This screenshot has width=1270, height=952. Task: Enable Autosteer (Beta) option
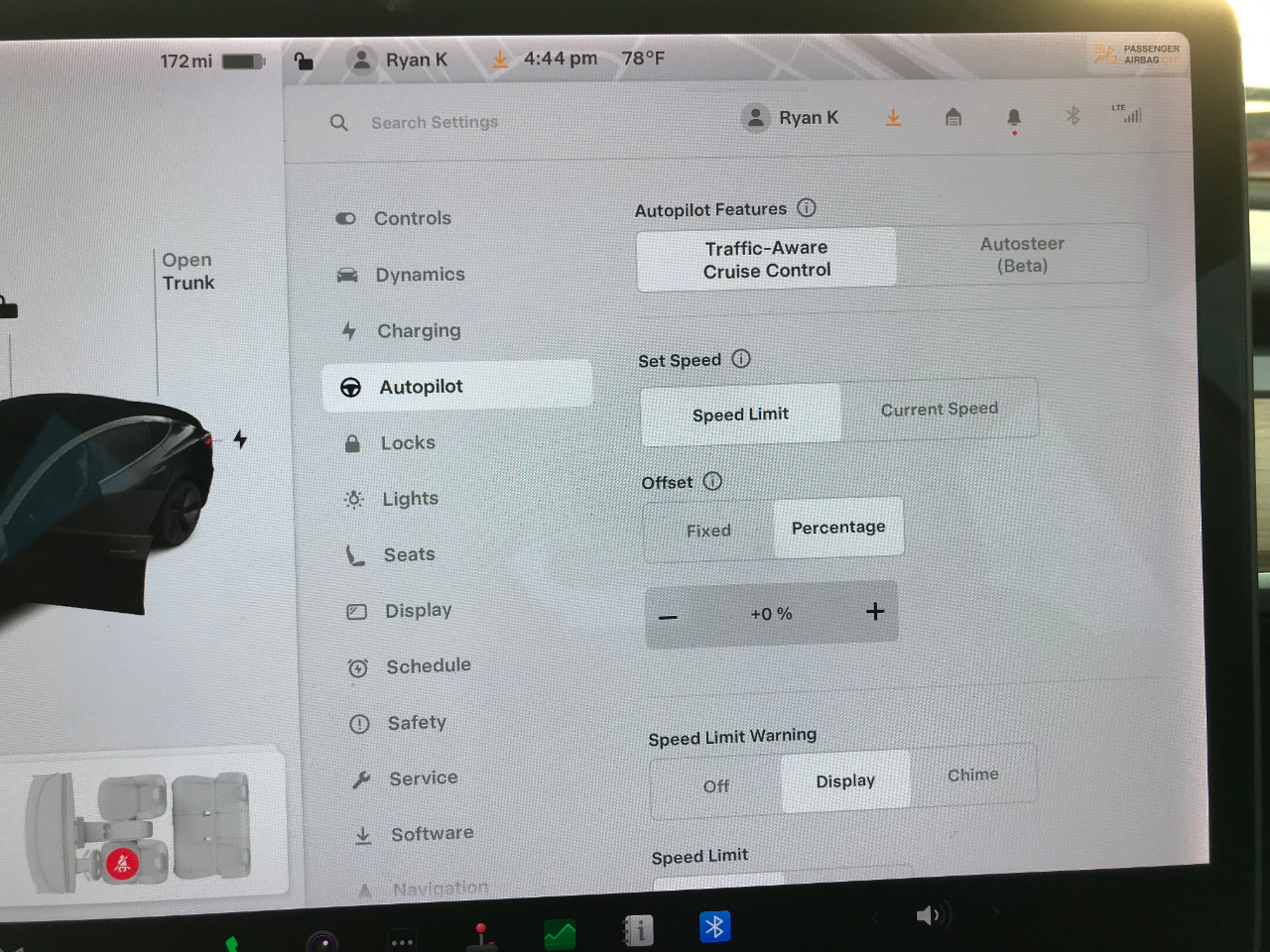(x=1021, y=255)
